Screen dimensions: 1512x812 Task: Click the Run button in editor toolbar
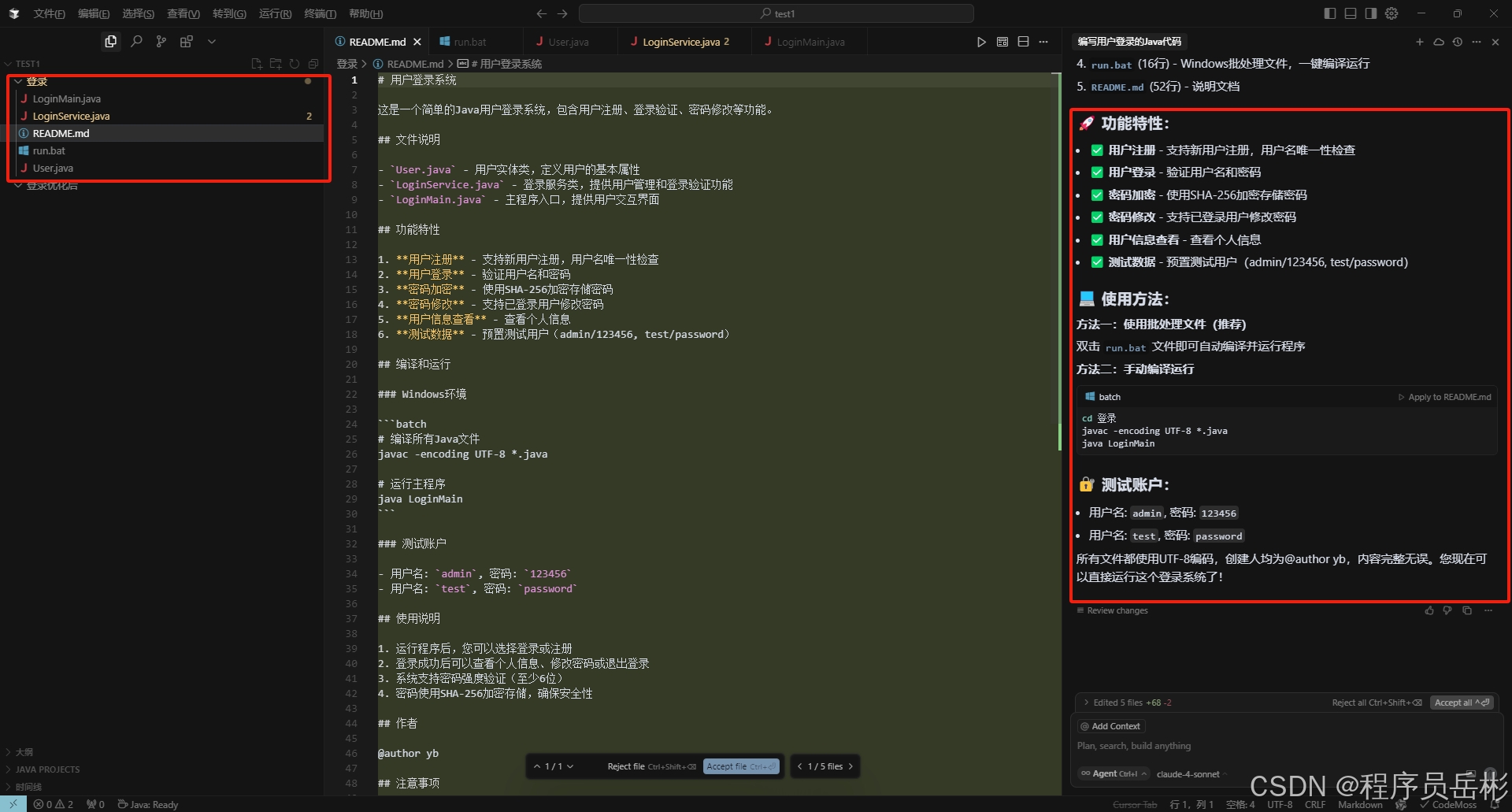click(x=980, y=41)
